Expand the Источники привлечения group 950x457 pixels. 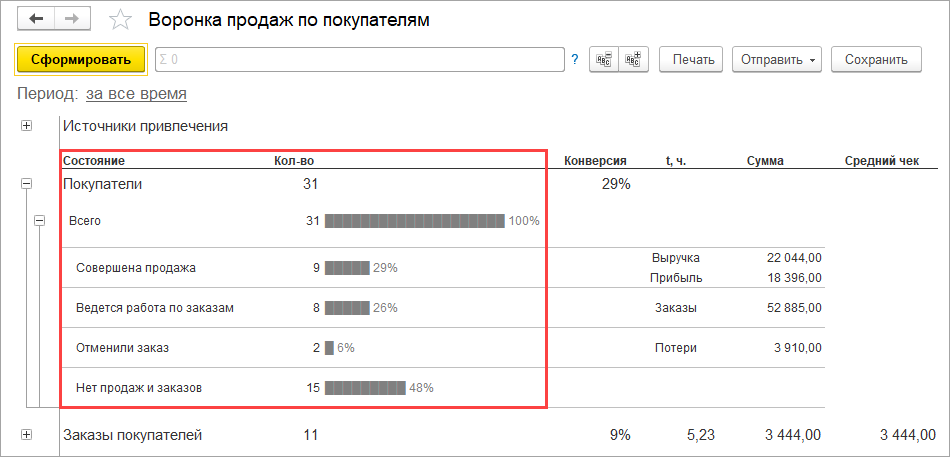tap(26, 126)
